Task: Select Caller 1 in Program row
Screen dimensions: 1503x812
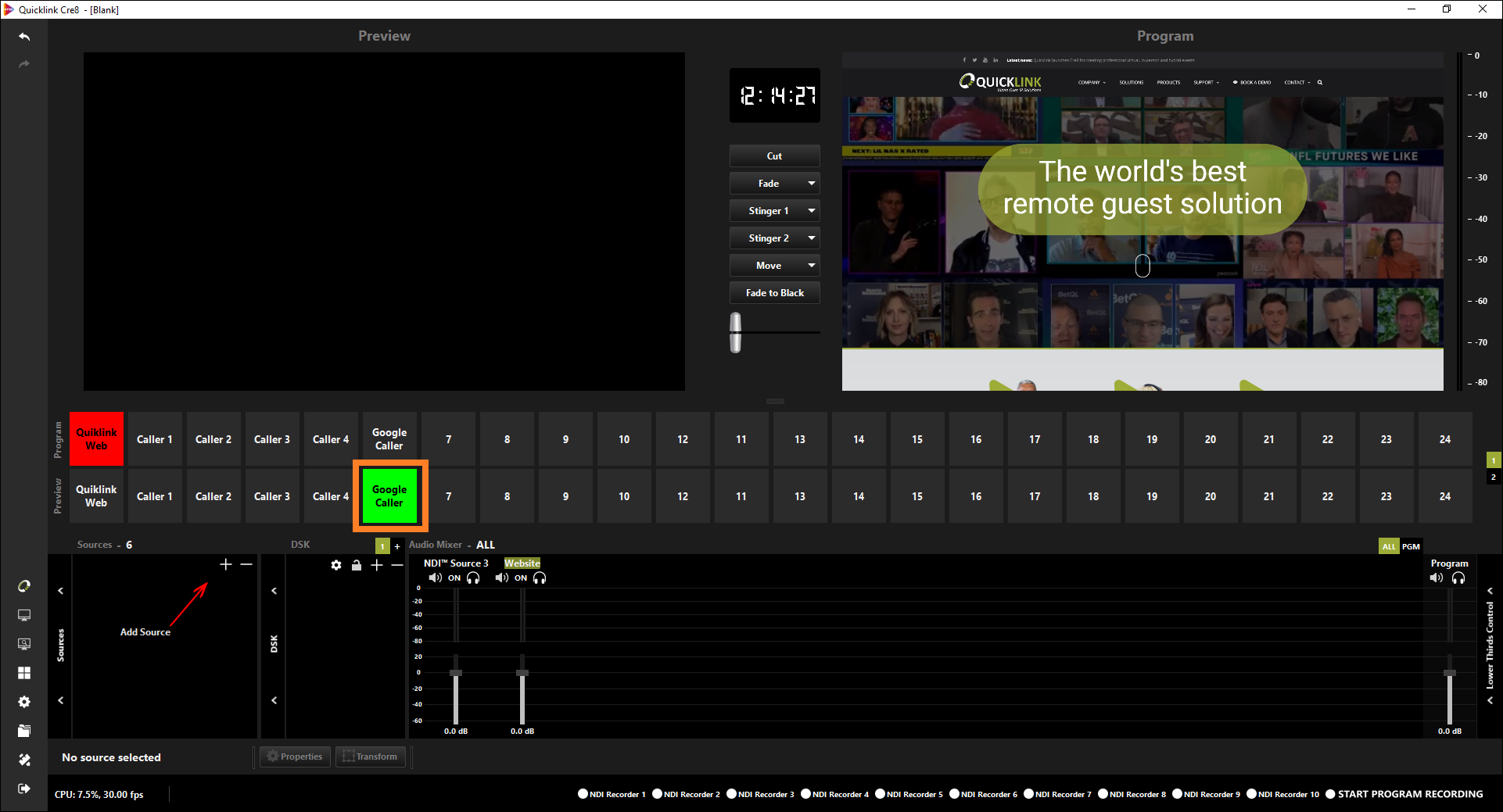Action: tap(155, 439)
